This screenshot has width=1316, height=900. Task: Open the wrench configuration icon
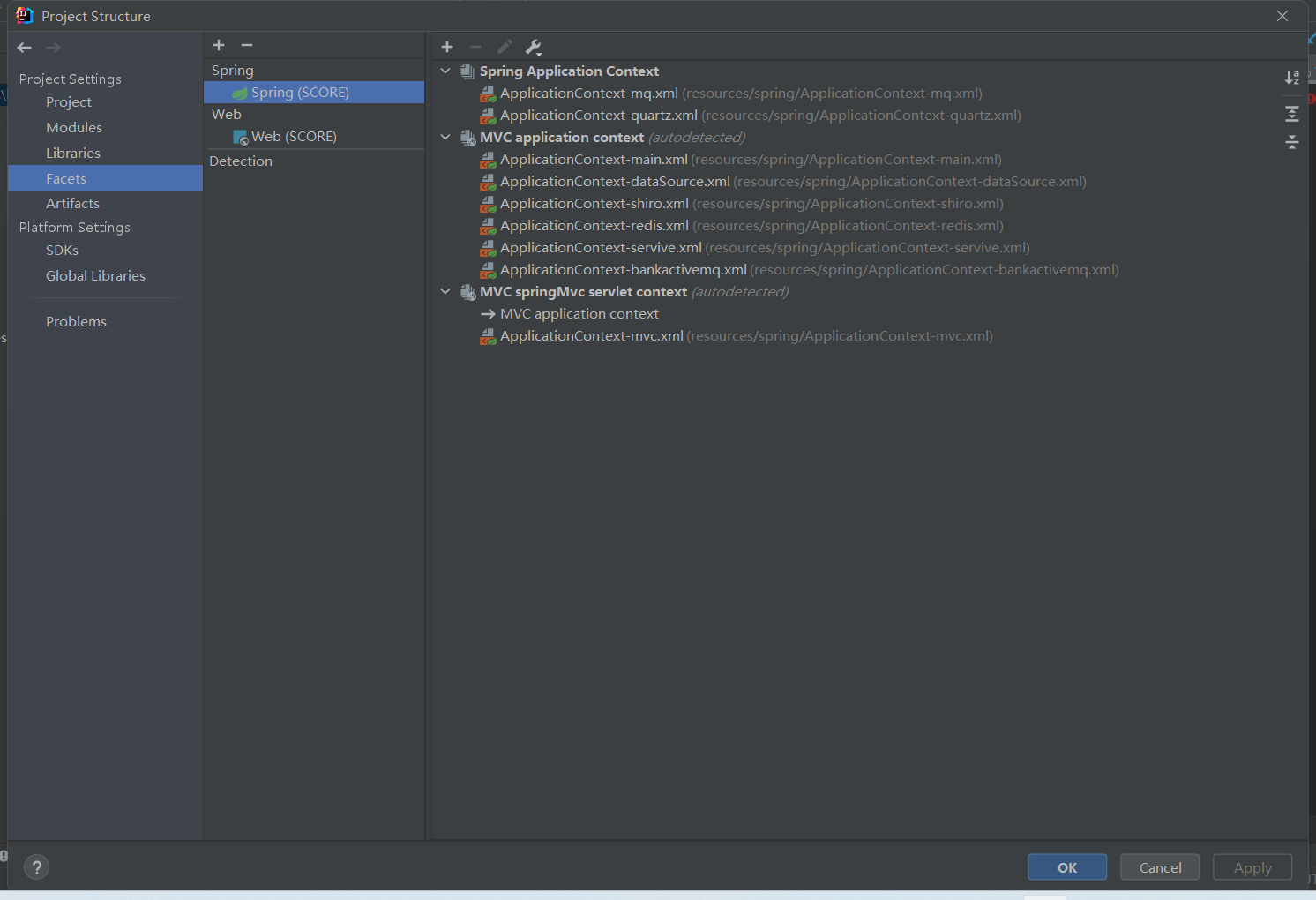click(534, 47)
